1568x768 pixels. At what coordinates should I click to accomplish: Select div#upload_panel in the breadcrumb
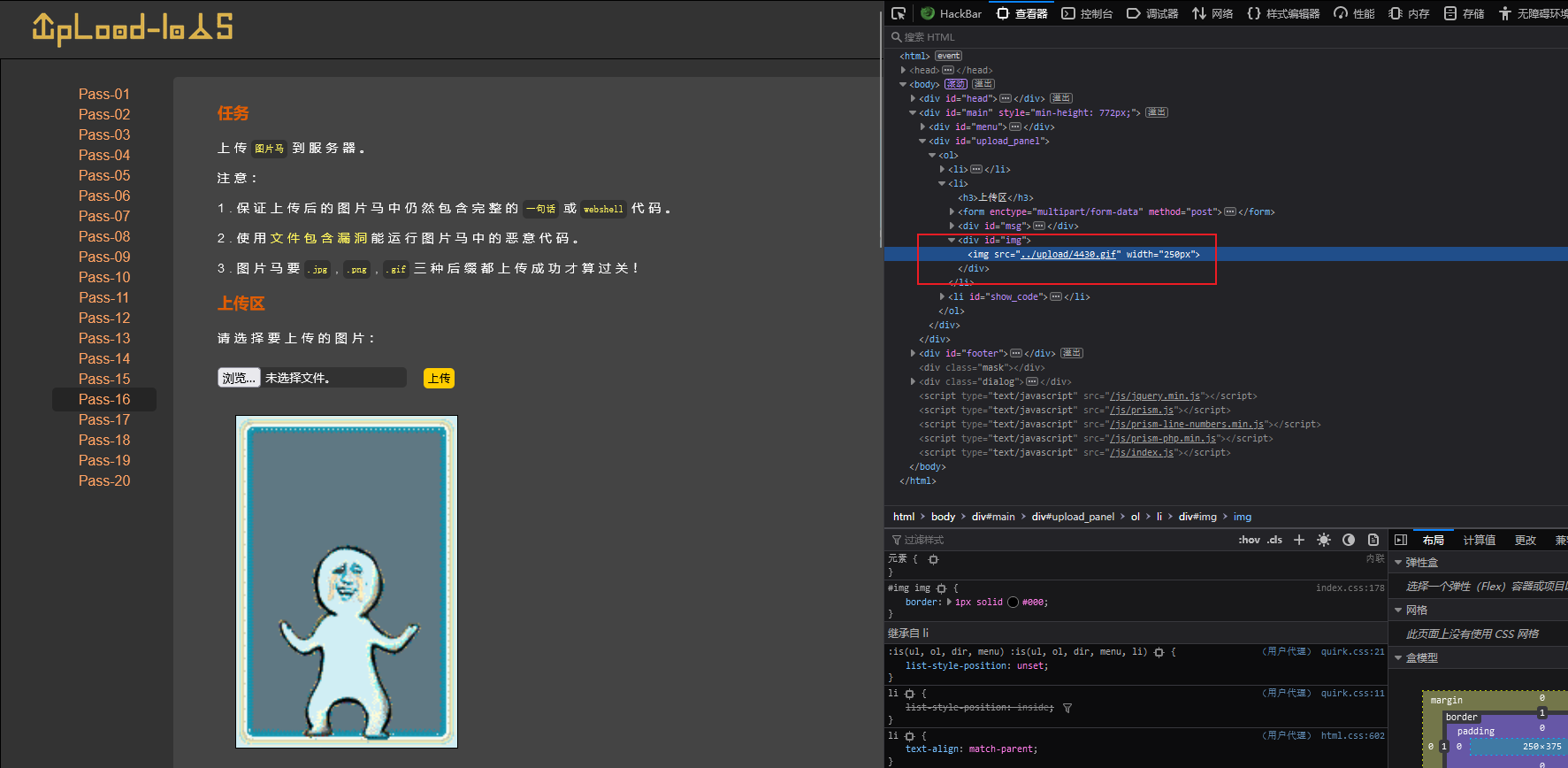[1073, 517]
